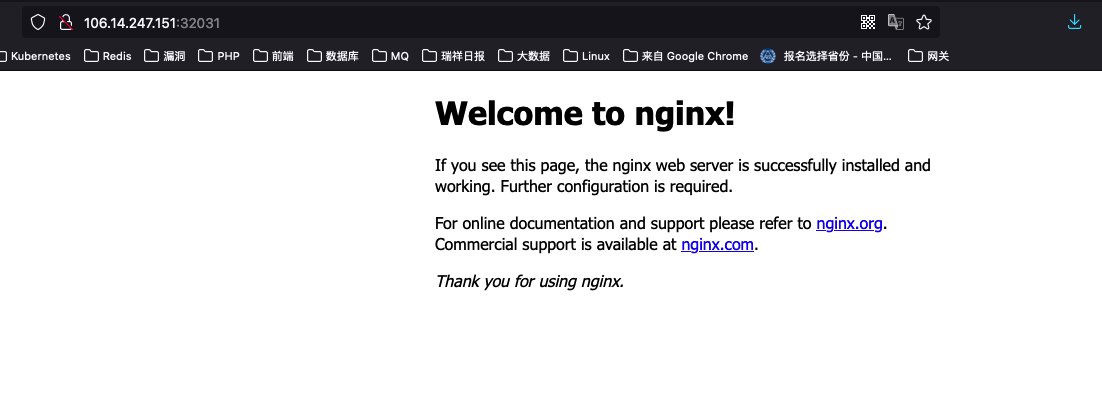The image size is (1102, 396).
Task: Select the address bar URL 106.14.247.151:32031
Action: pyautogui.click(x=152, y=23)
